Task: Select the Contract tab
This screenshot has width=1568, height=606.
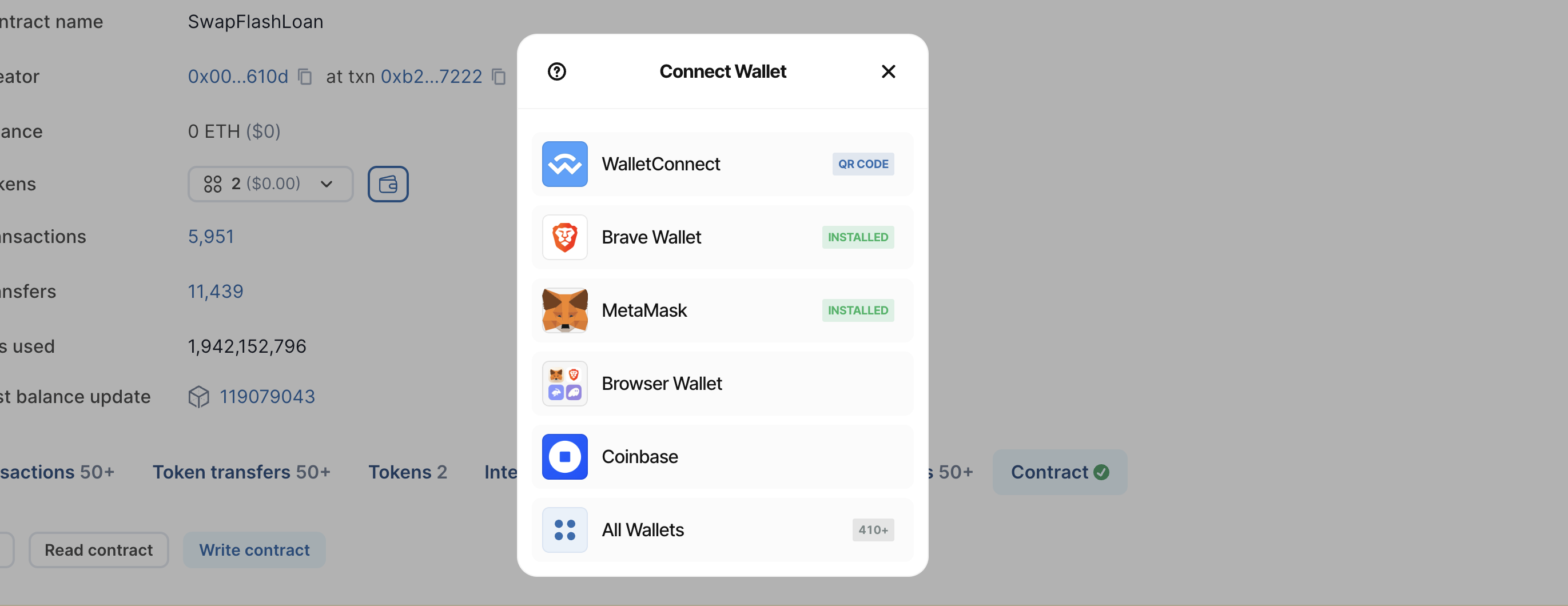Action: click(x=1059, y=472)
